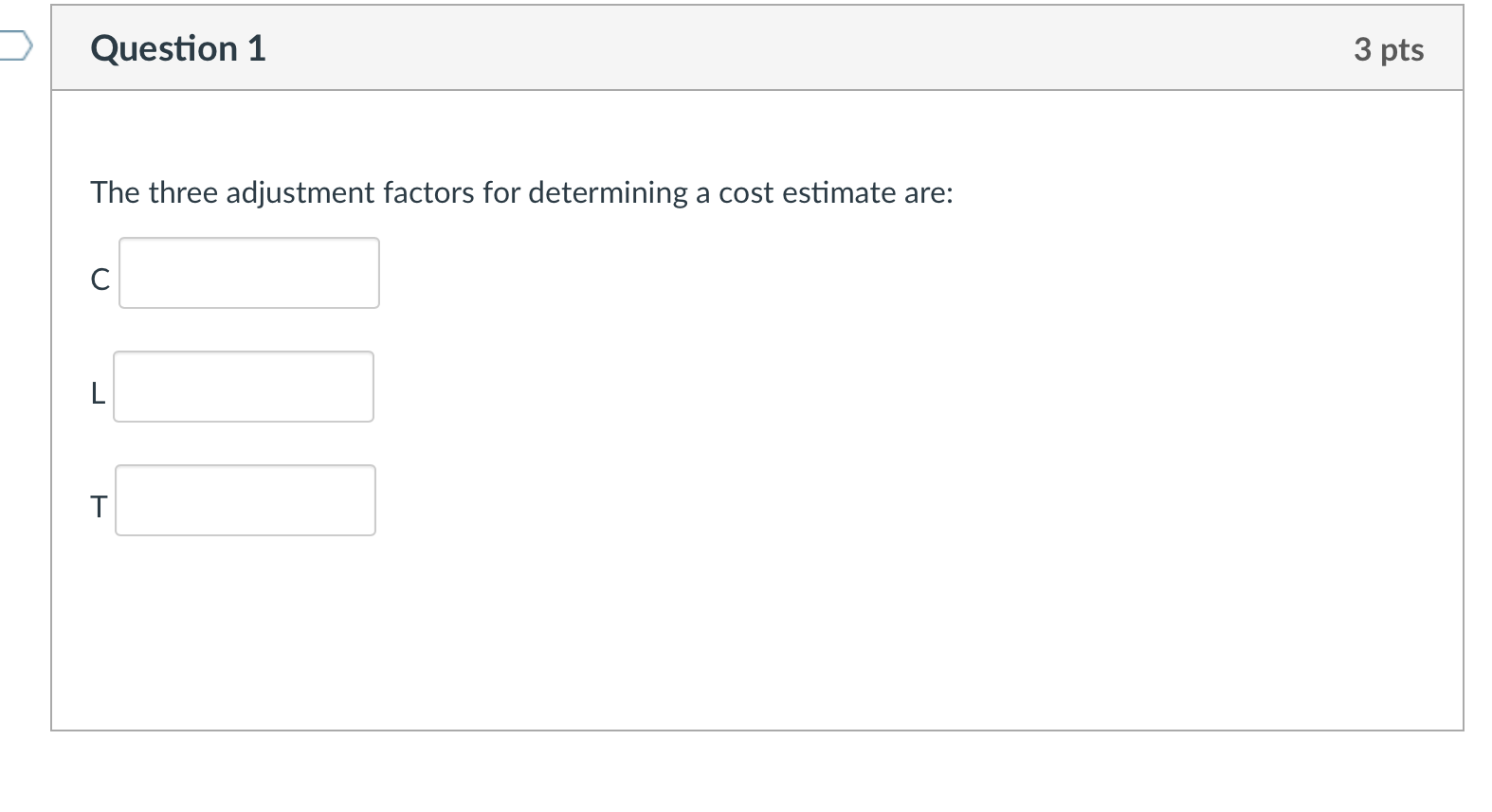Click inside the answer box labeled L
This screenshot has width=1492, height=812.
243,387
